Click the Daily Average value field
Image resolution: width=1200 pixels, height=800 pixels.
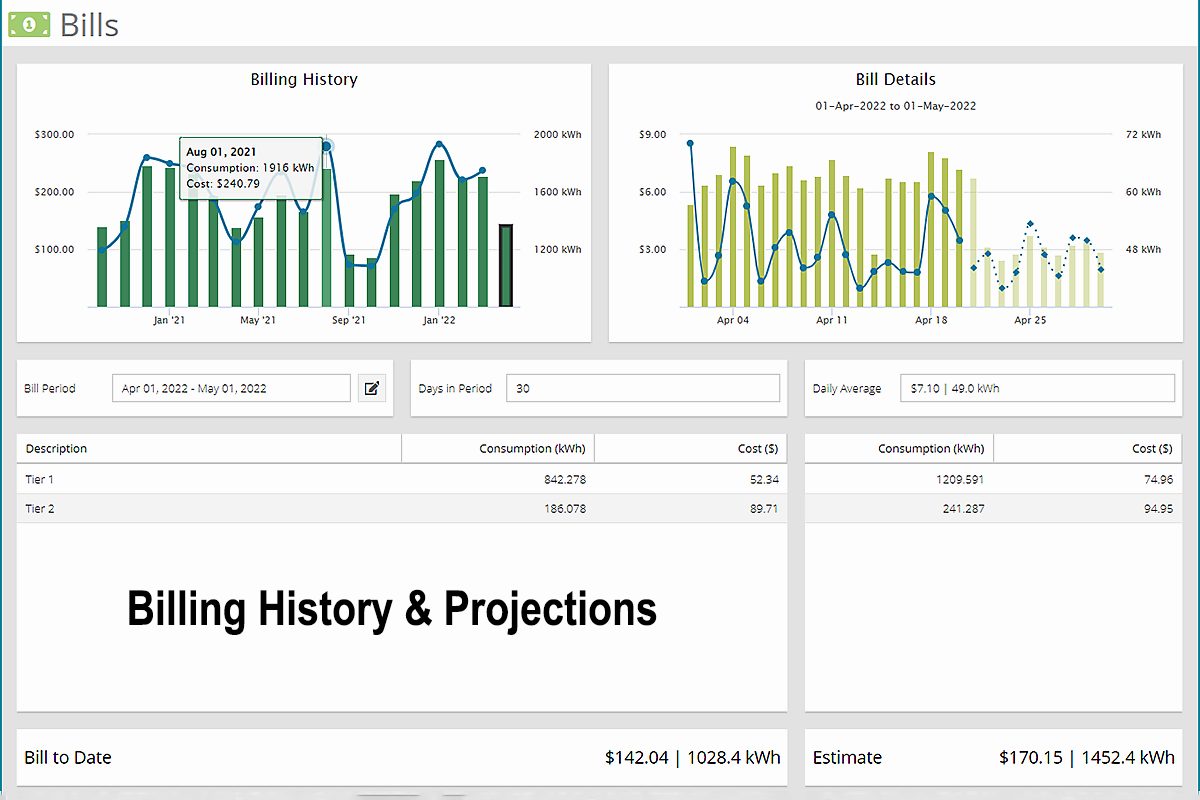pyautogui.click(x=1037, y=388)
